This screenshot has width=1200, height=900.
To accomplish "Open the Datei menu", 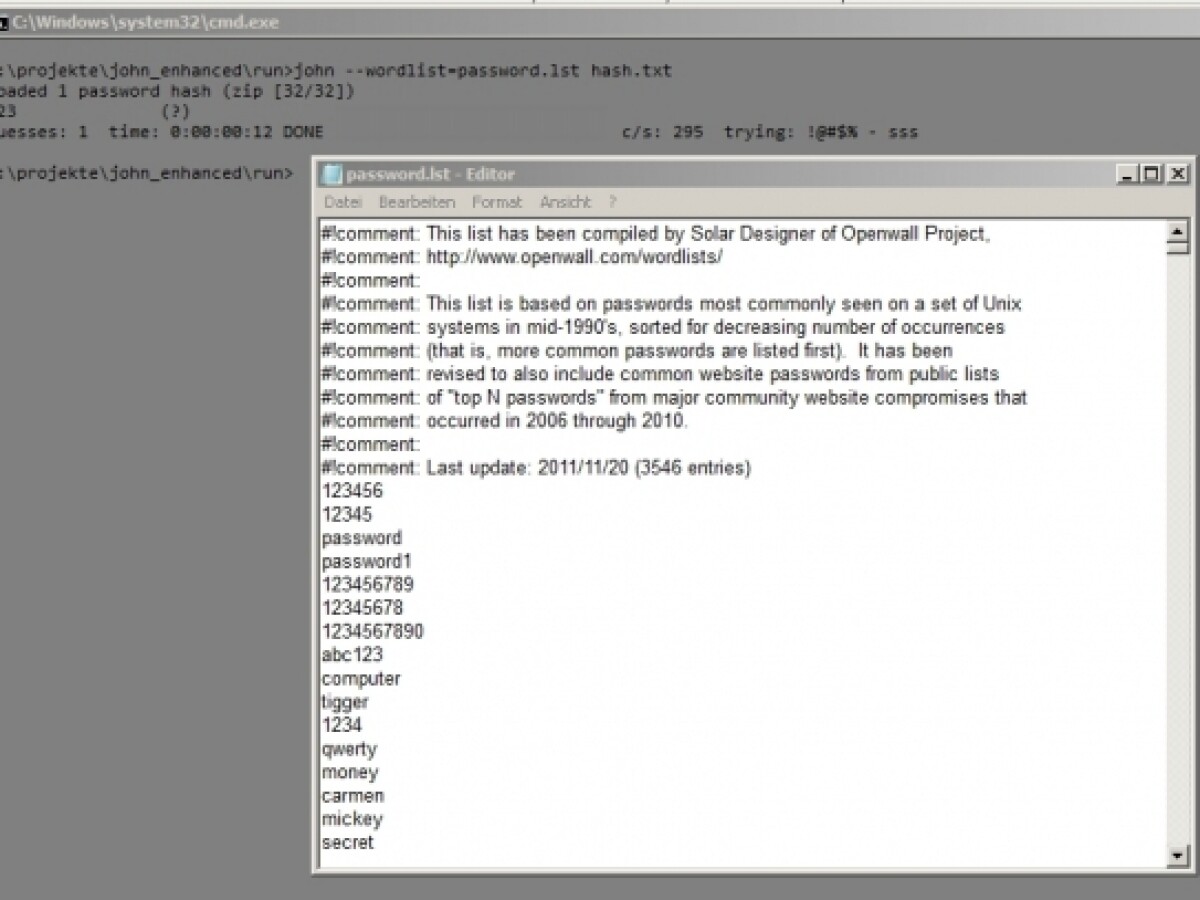I will point(342,202).
